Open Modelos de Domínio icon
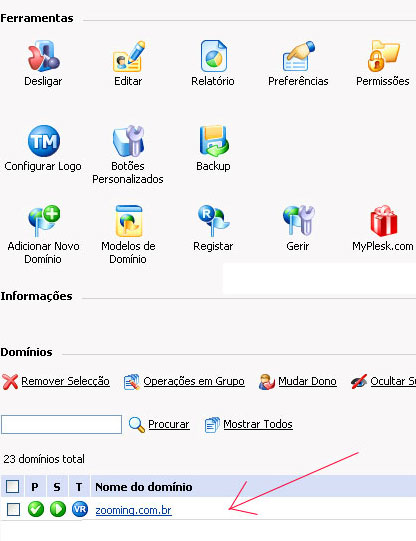The height and width of the screenshot is (541, 416). point(129,221)
